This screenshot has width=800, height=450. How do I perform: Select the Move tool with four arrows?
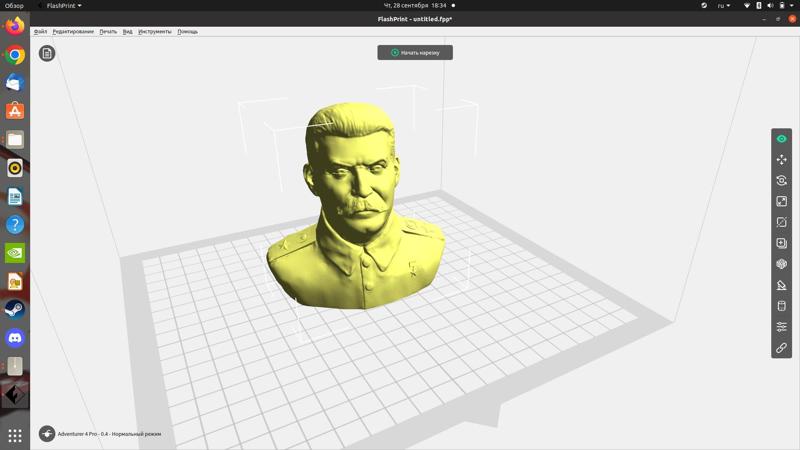tap(781, 160)
